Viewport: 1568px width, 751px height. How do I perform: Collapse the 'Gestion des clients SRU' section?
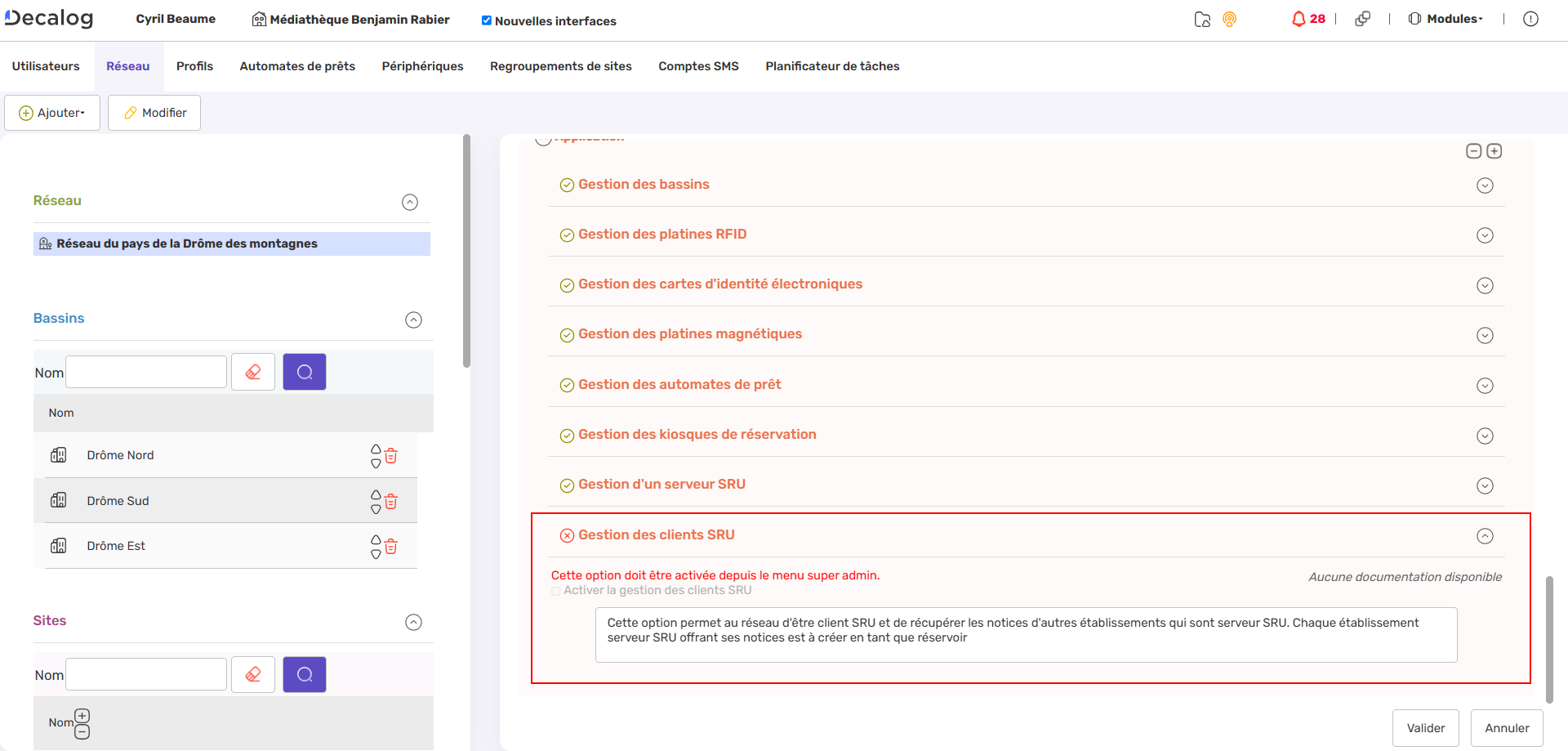tap(1485, 535)
